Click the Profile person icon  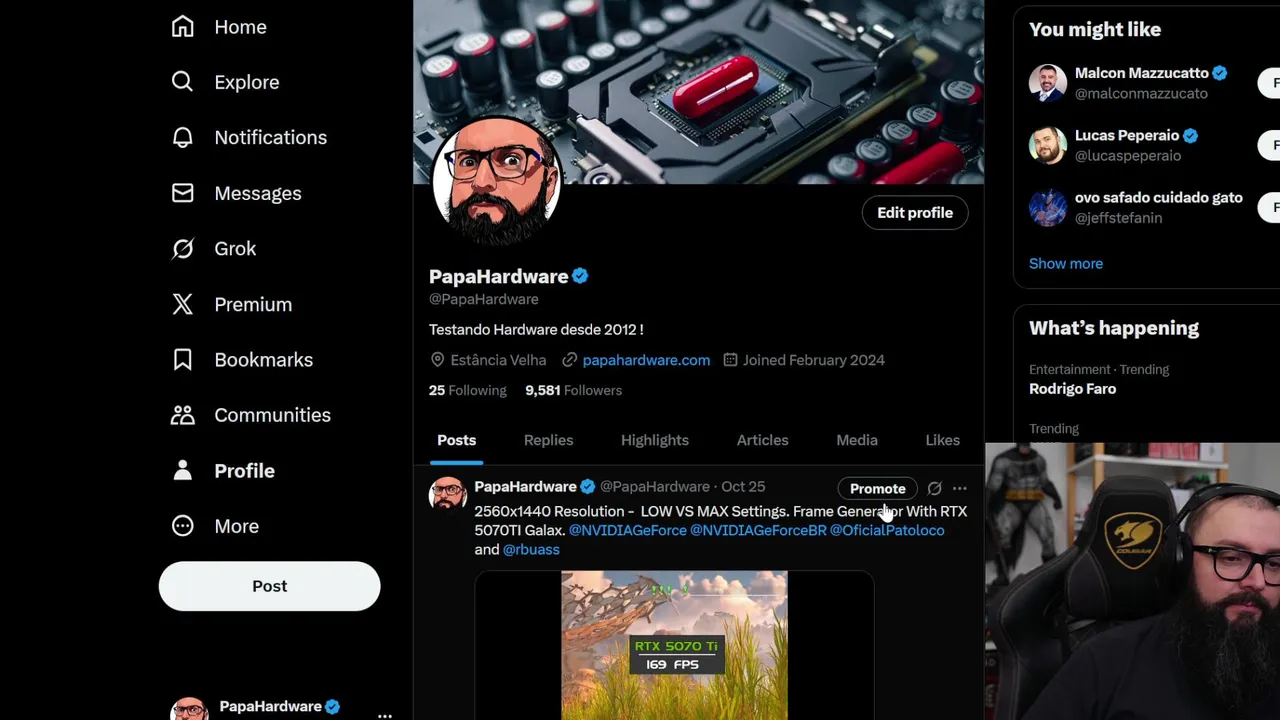[x=182, y=470]
